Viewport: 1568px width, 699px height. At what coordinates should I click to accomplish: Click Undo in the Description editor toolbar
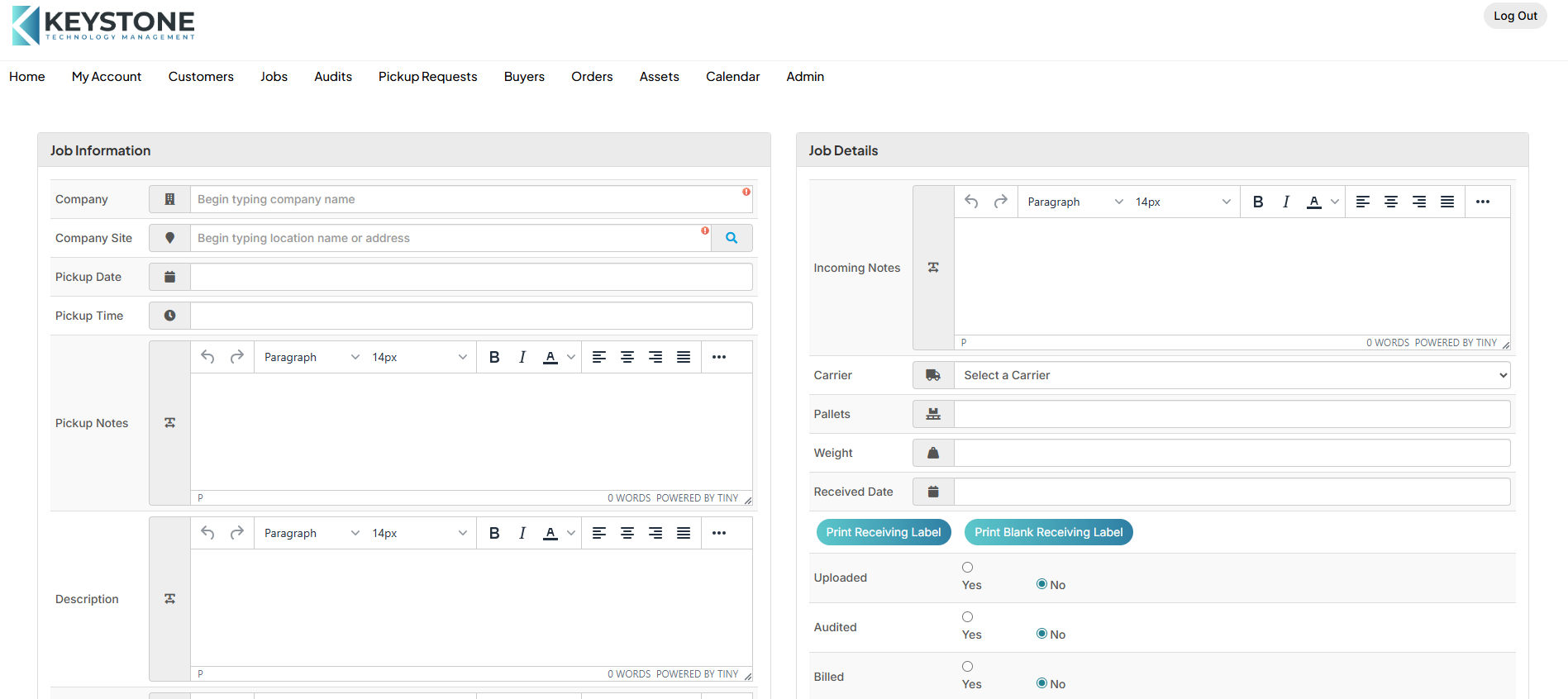click(208, 533)
